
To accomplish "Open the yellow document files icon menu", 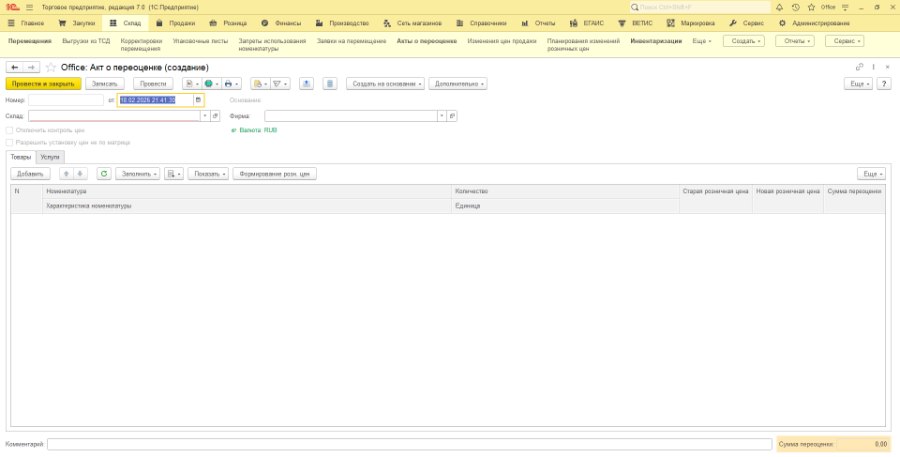I will click(x=260, y=84).
